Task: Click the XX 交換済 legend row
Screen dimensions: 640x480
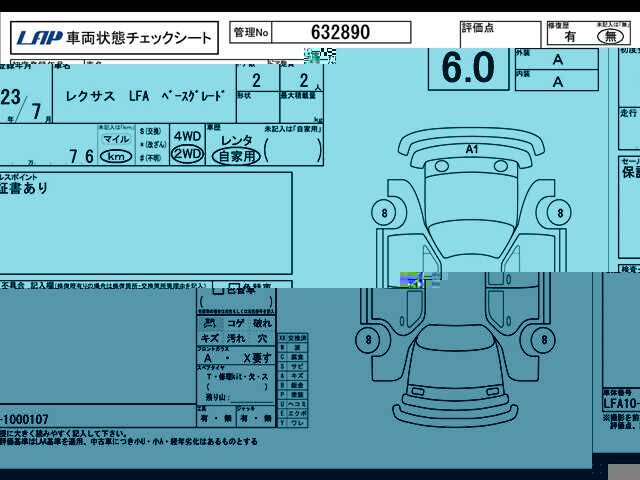Action: pos(293,338)
